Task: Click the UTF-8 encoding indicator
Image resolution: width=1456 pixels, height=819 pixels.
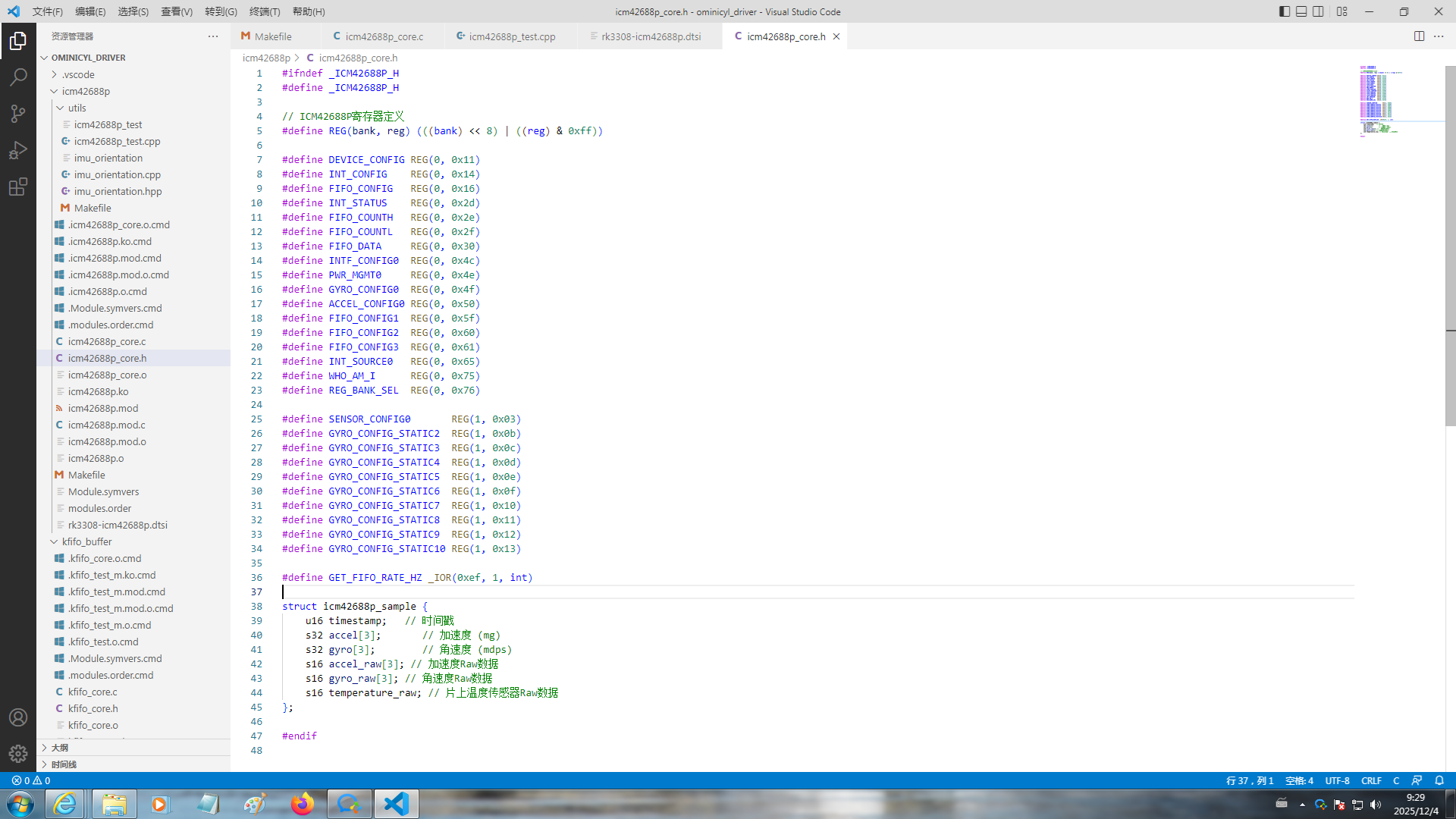Action: pos(1337,780)
